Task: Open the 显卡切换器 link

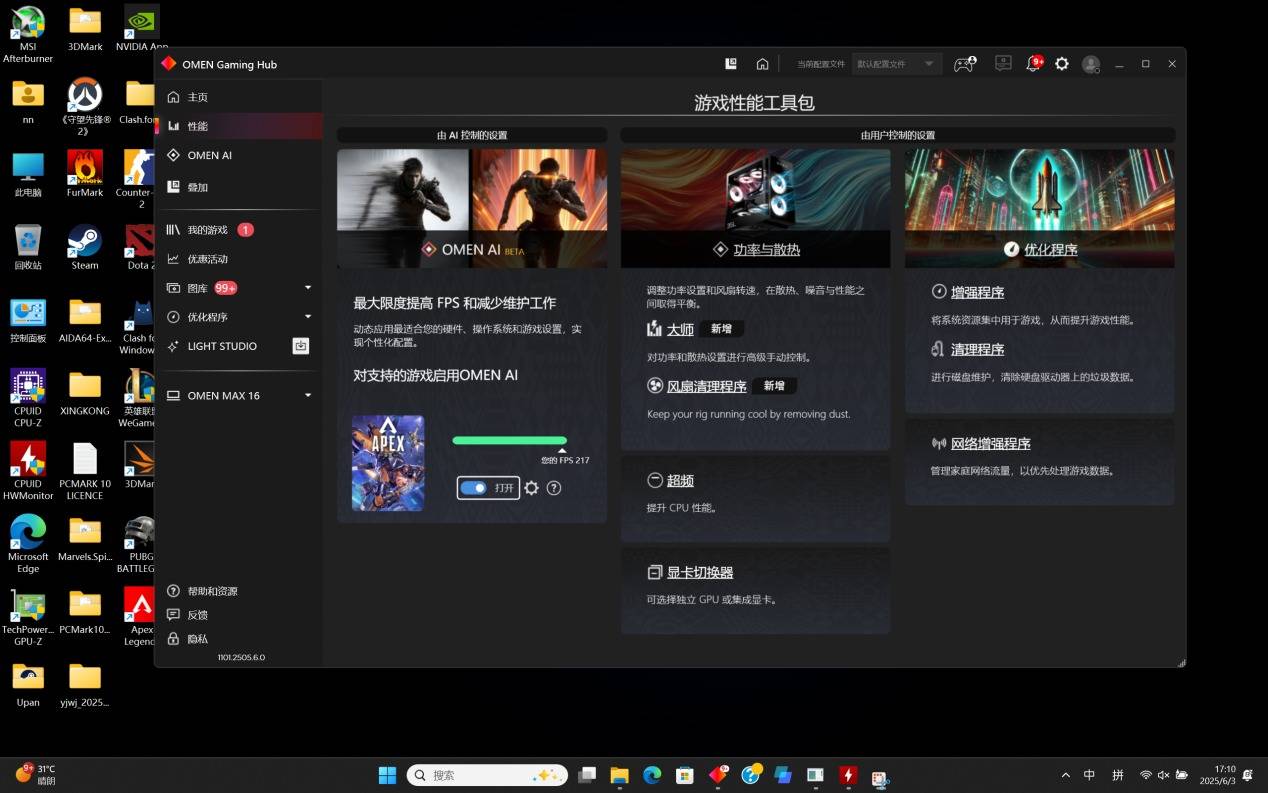Action: pyautogui.click(x=699, y=573)
